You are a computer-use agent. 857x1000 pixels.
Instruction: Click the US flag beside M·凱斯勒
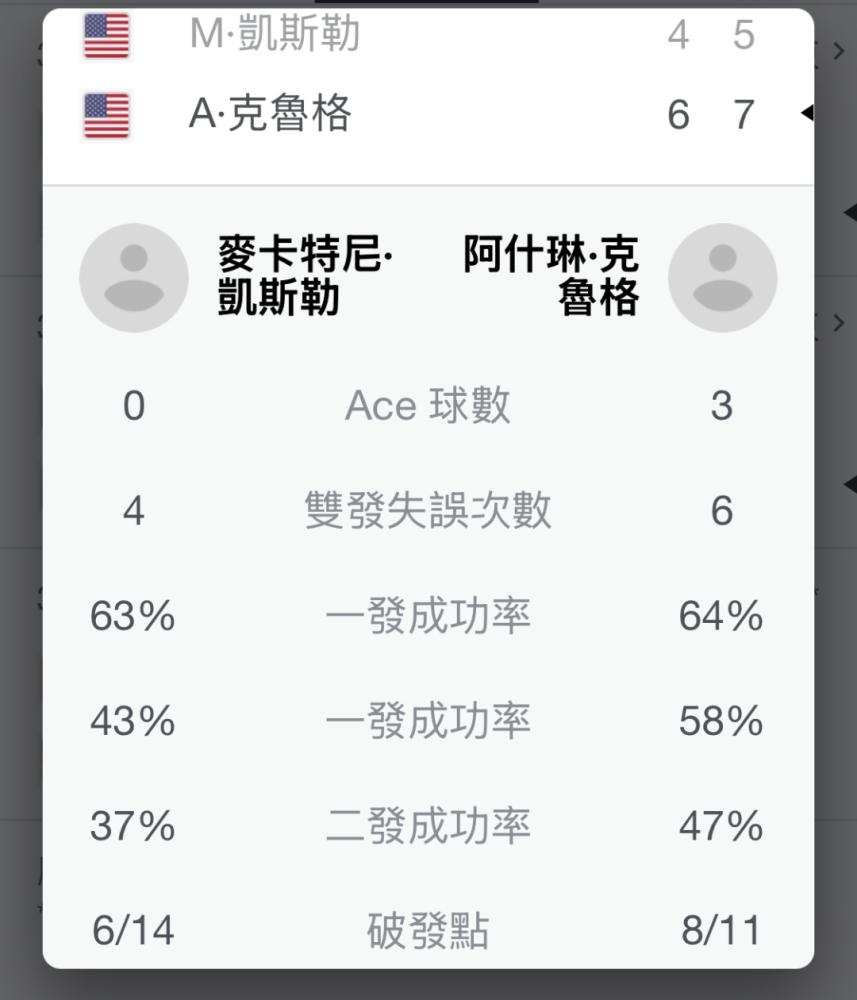pos(106,36)
